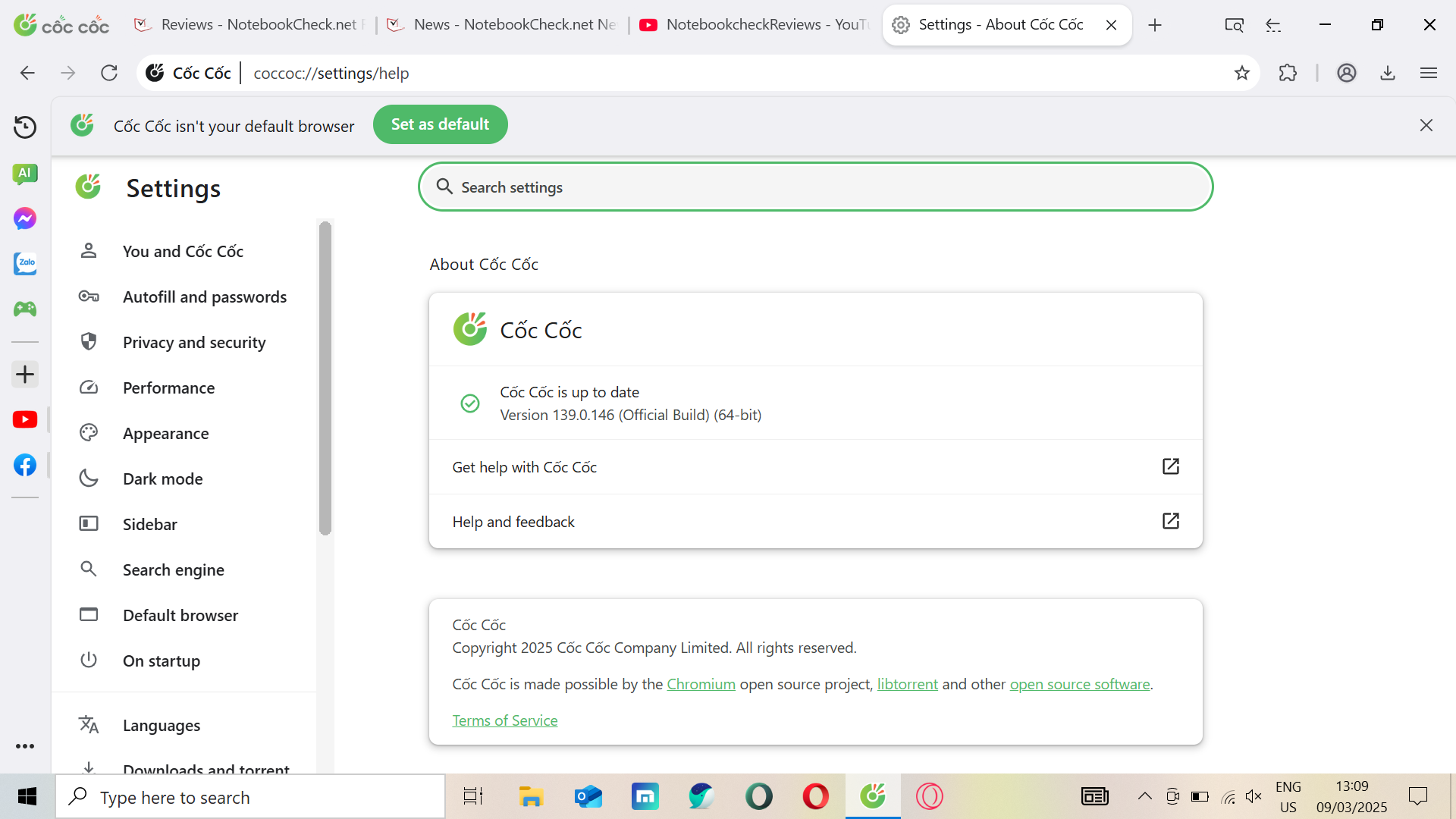Open Default browser settings
The image size is (1456, 819).
[184, 615]
